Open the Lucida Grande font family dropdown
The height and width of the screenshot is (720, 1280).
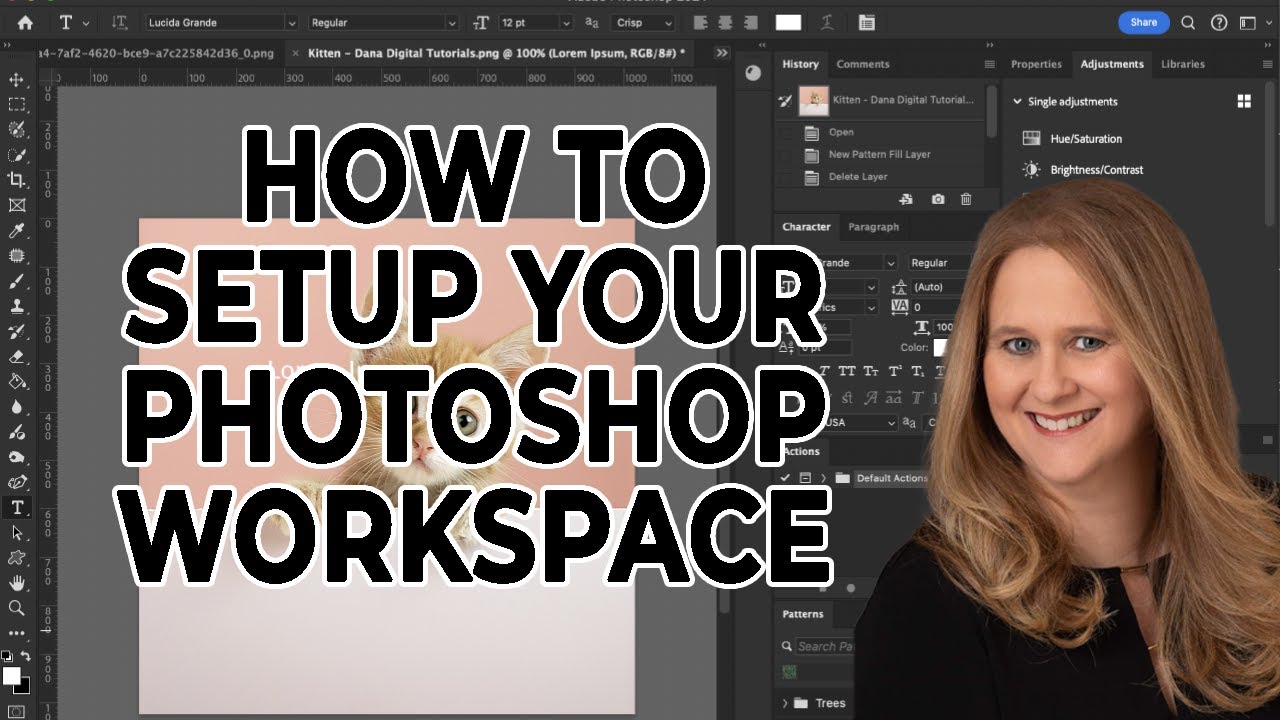[292, 22]
